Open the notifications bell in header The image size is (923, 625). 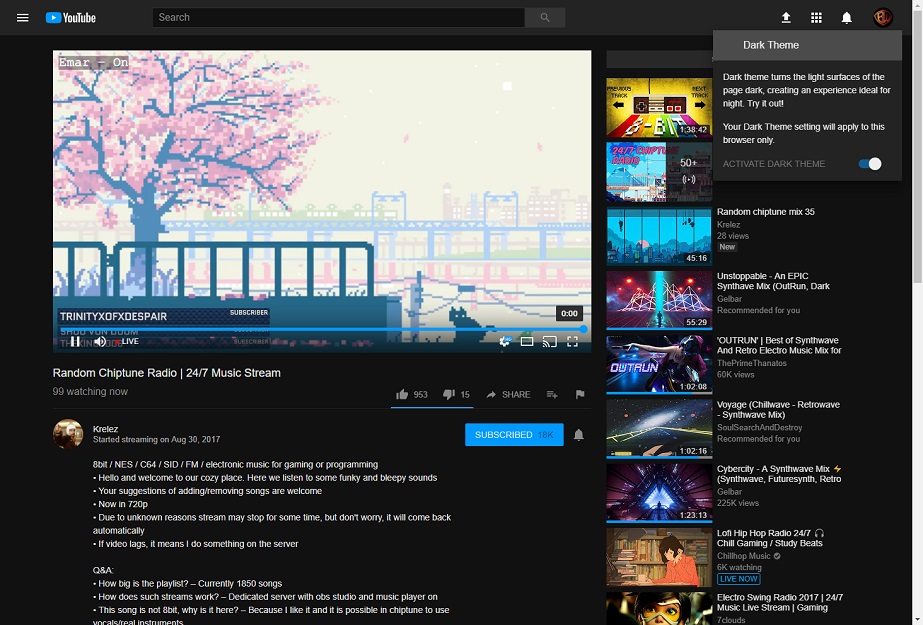tap(846, 18)
